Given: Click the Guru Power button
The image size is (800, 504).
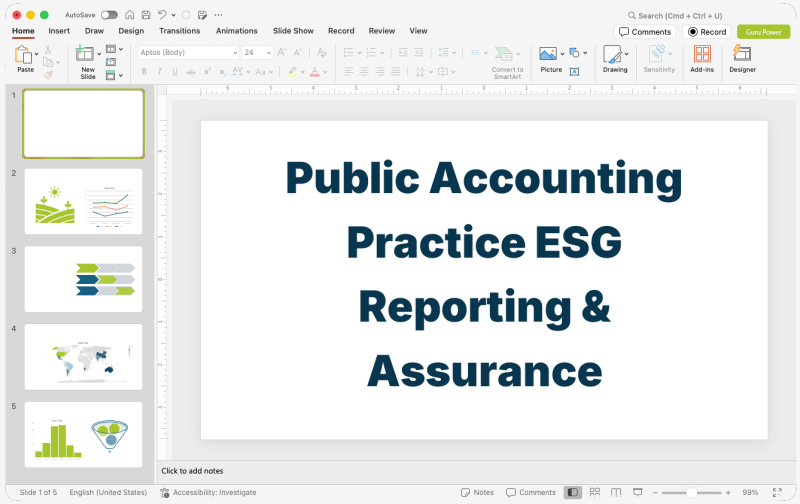Looking at the screenshot, I should 764,32.
